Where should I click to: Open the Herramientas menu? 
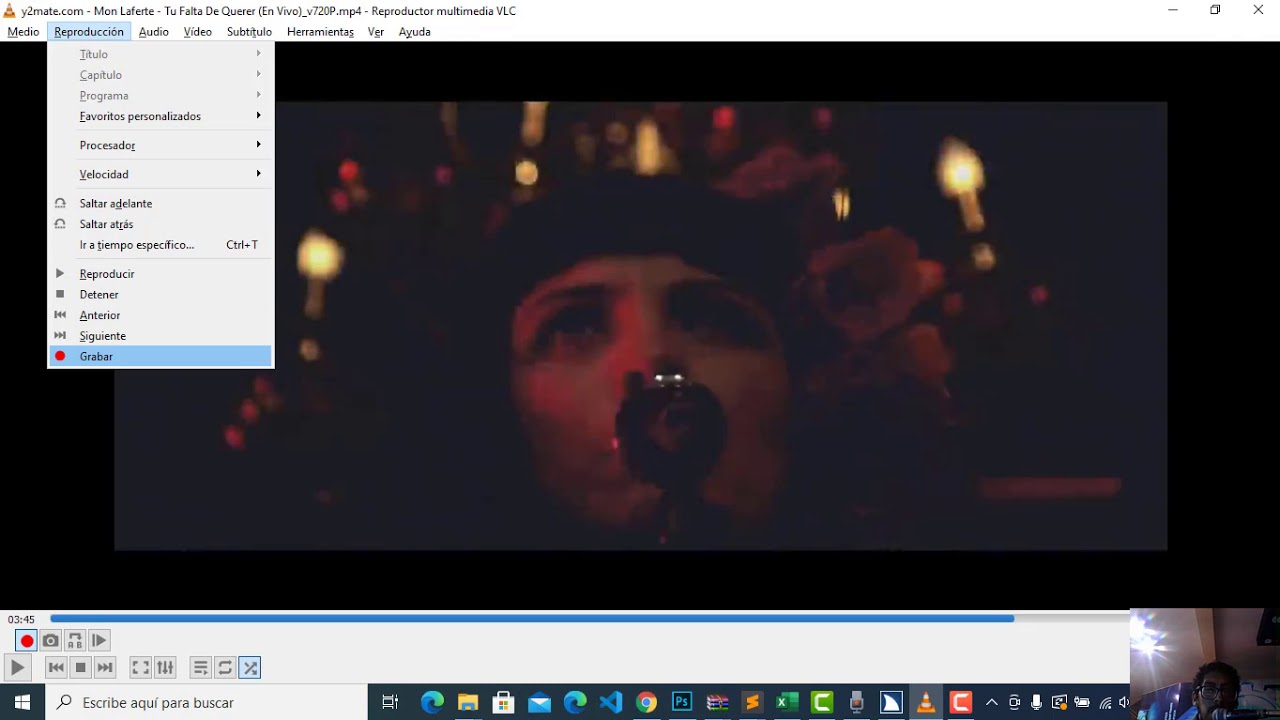click(x=320, y=32)
